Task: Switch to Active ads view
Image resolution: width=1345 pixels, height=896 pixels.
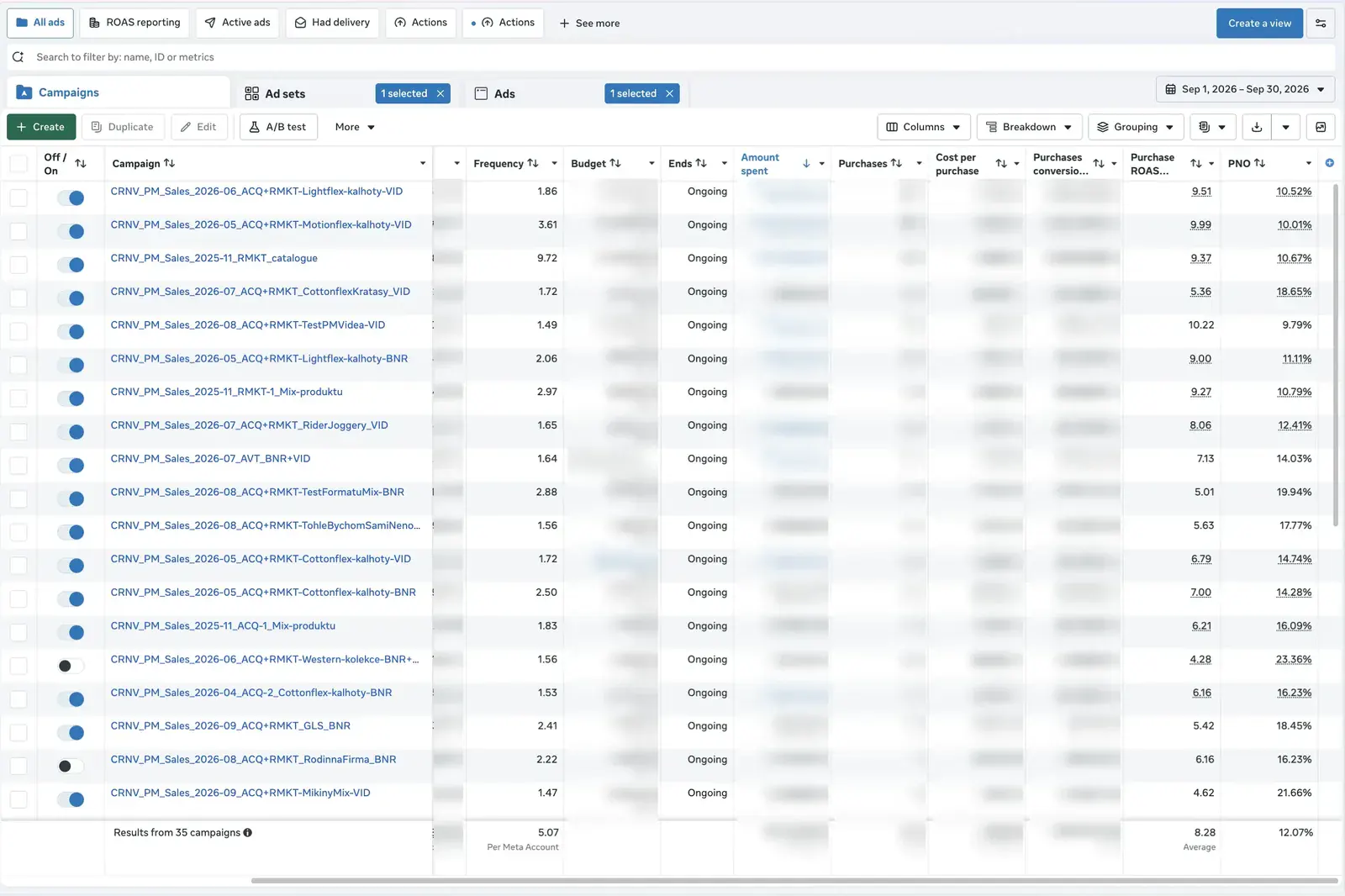Action: pos(238,23)
